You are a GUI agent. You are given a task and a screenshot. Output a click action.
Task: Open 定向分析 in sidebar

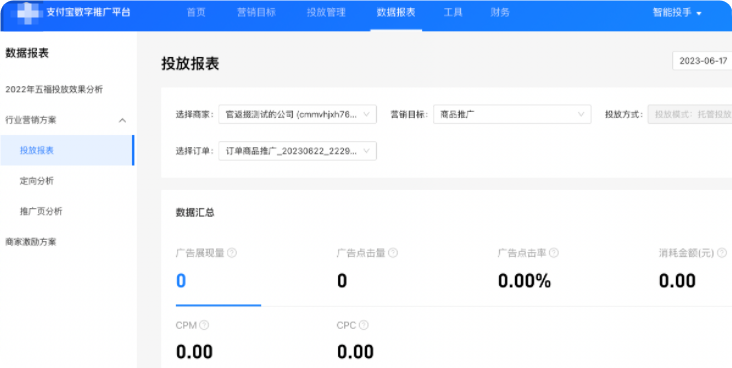(x=36, y=181)
